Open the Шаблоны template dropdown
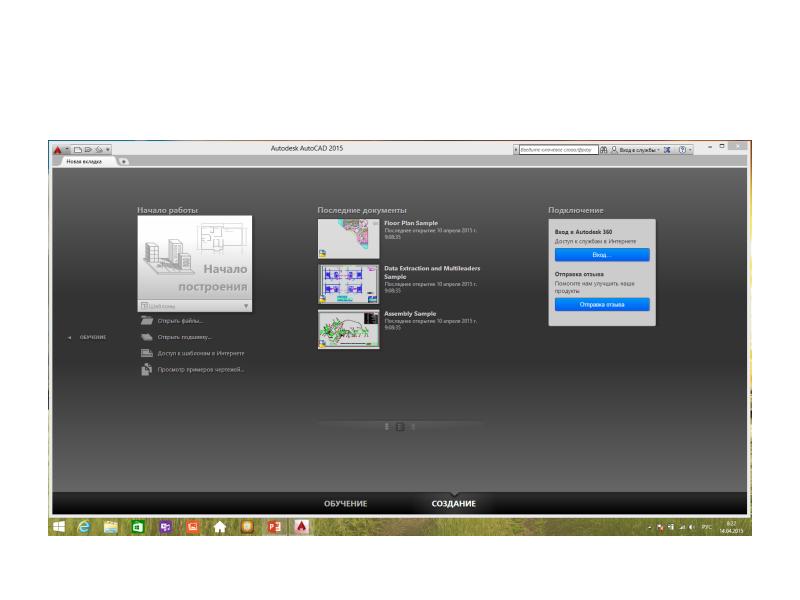Image resolution: width=800 pixels, height=600 pixels. [x=194, y=306]
